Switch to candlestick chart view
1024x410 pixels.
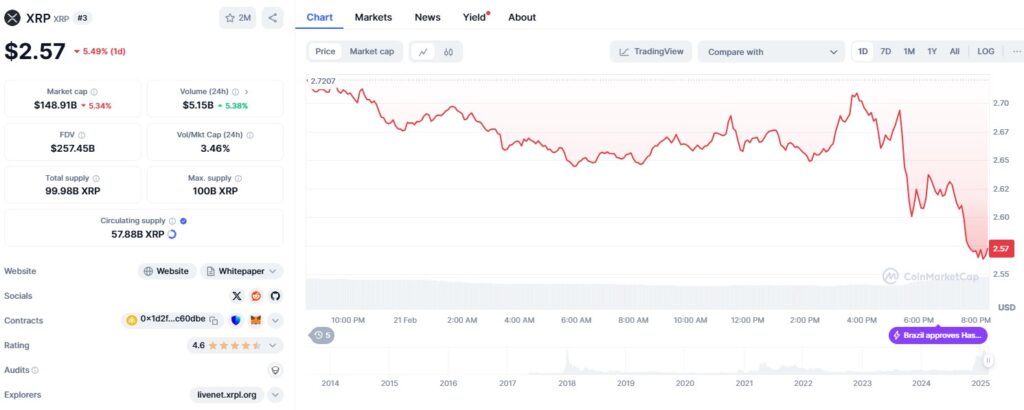448,52
